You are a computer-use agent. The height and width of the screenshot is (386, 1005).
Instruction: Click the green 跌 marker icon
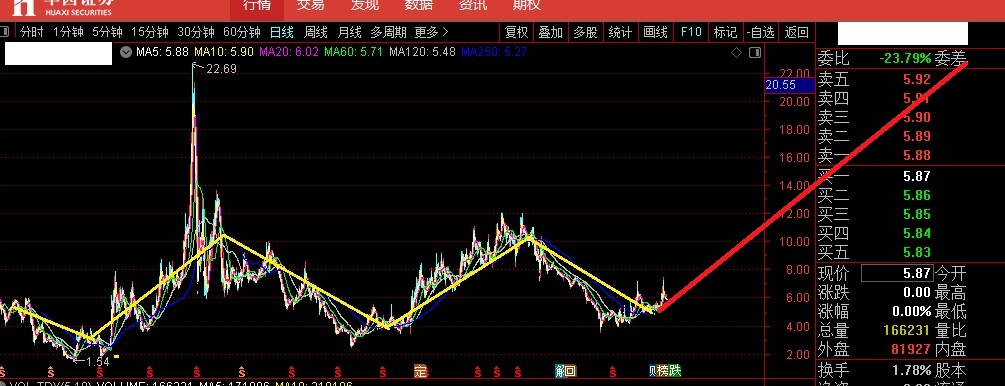point(675,371)
